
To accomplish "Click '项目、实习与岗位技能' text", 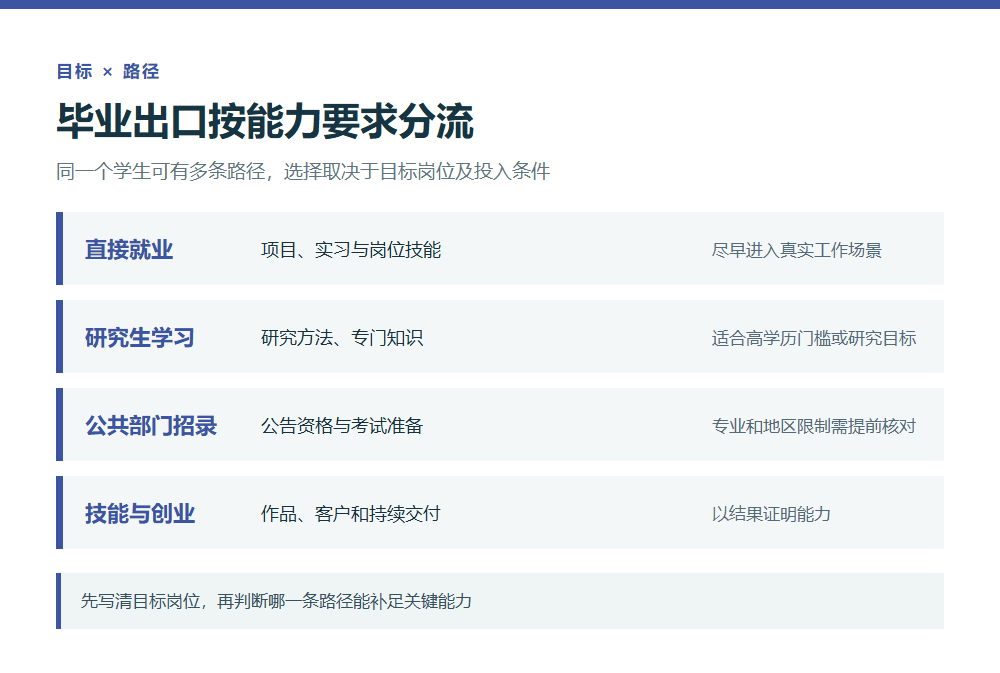I will (x=351, y=249).
